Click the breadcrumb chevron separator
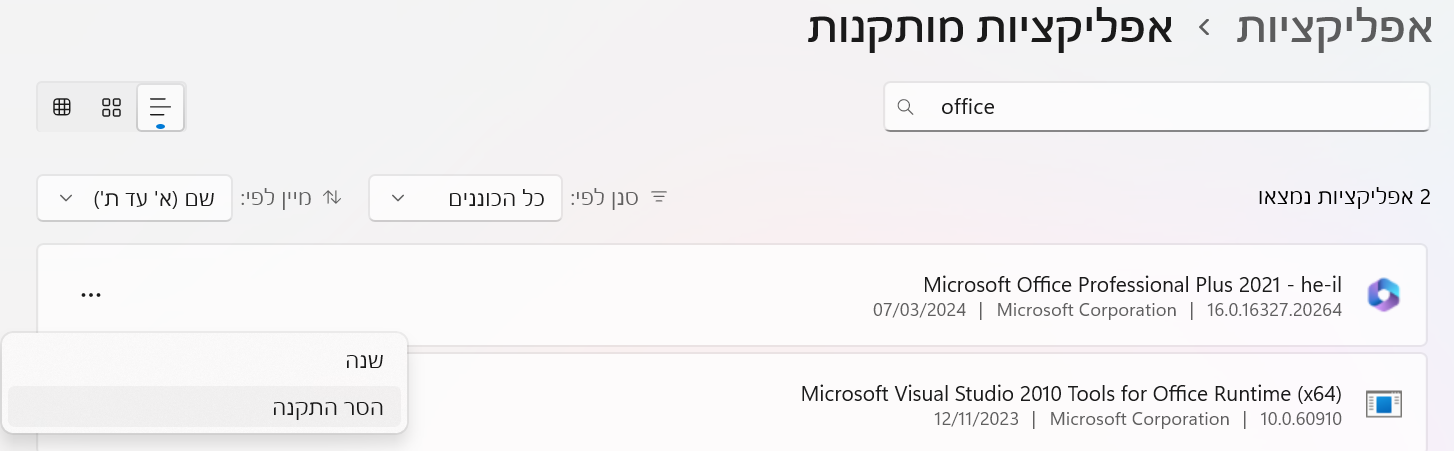 point(1206,29)
